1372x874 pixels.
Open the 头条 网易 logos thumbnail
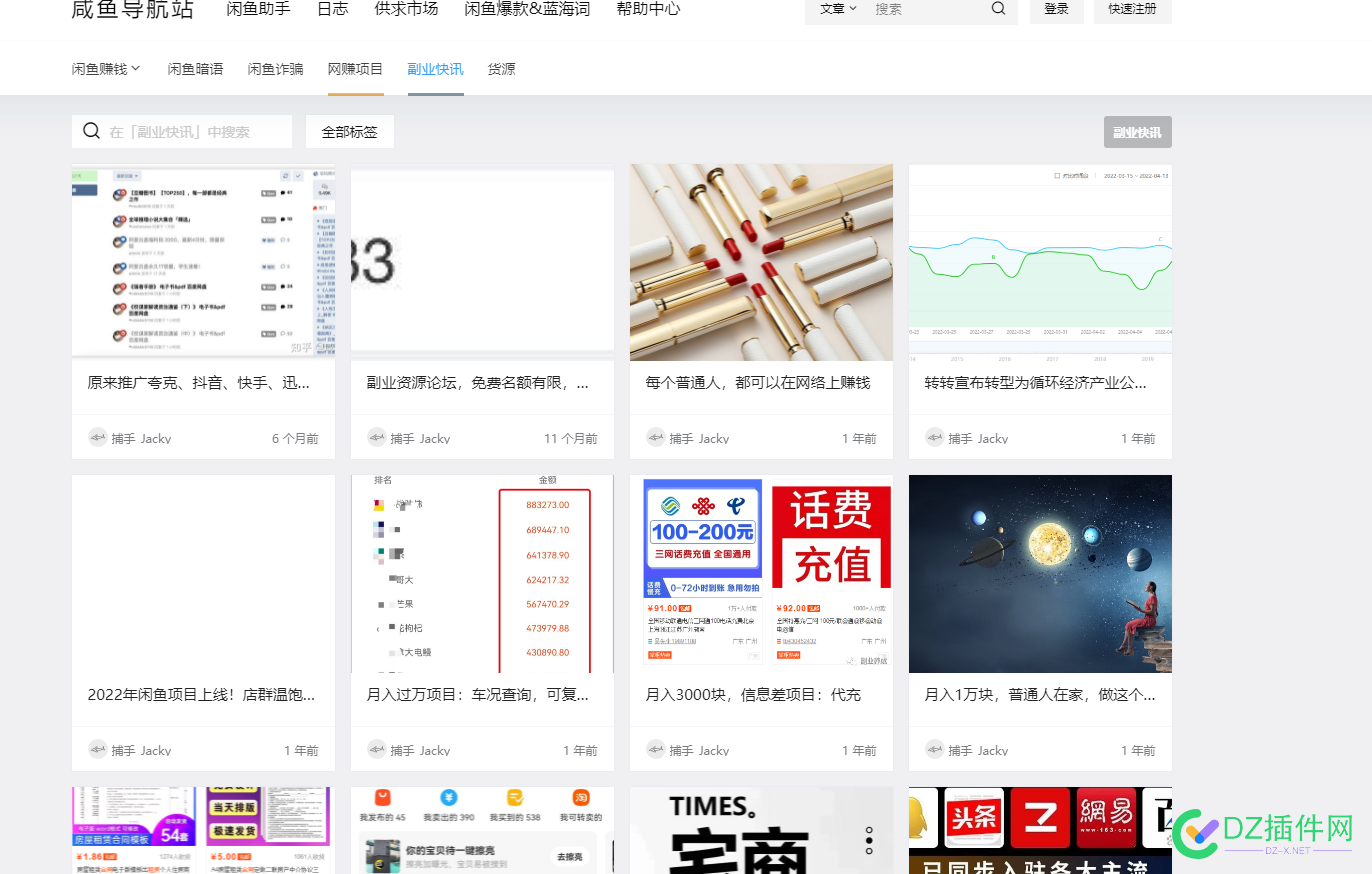click(x=1040, y=830)
